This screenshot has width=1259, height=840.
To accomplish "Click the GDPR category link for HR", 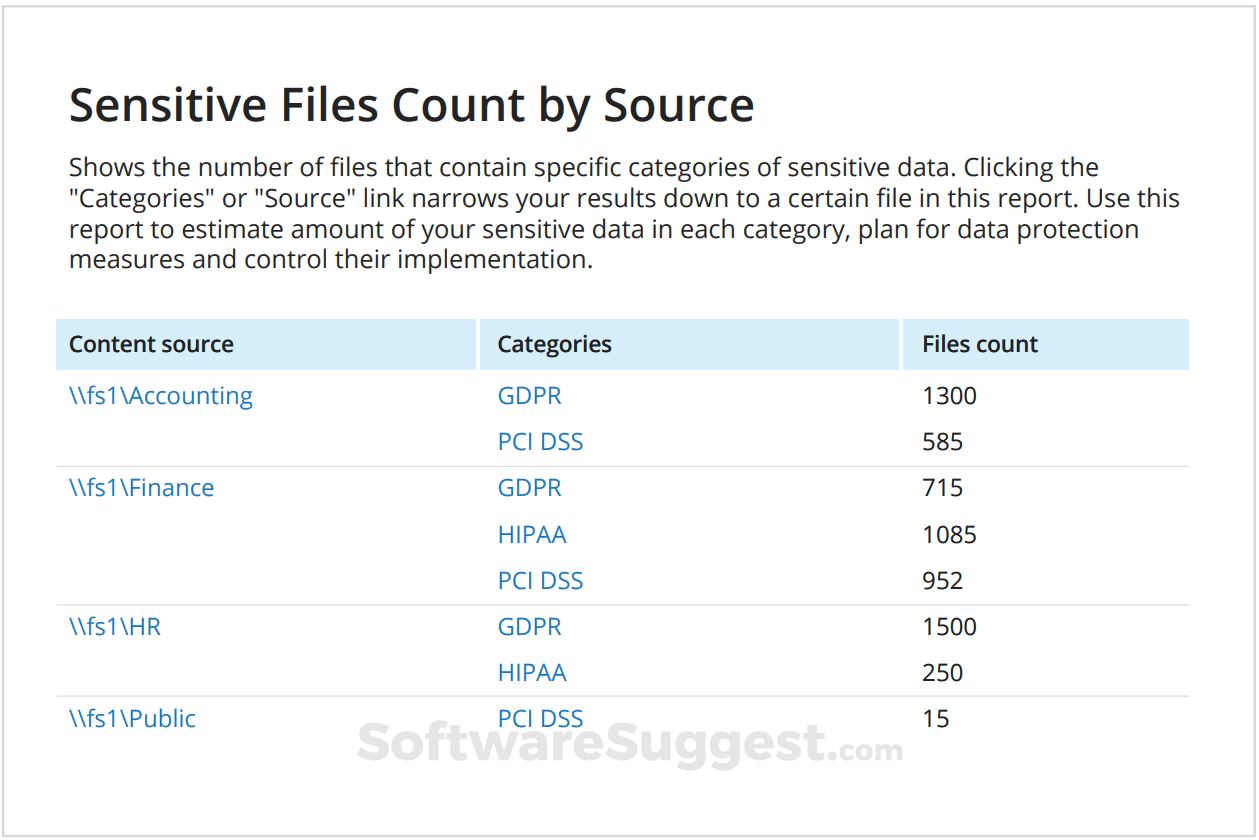I will click(x=529, y=627).
